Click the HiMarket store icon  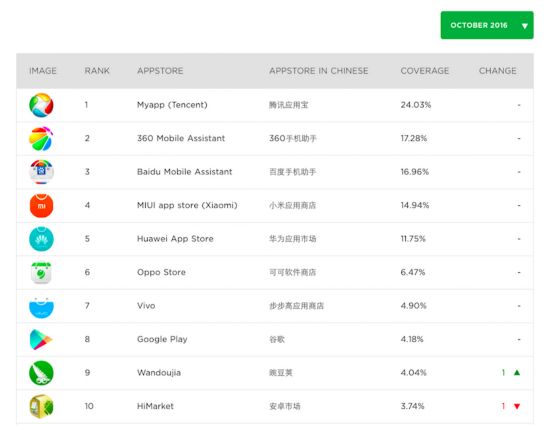41,406
